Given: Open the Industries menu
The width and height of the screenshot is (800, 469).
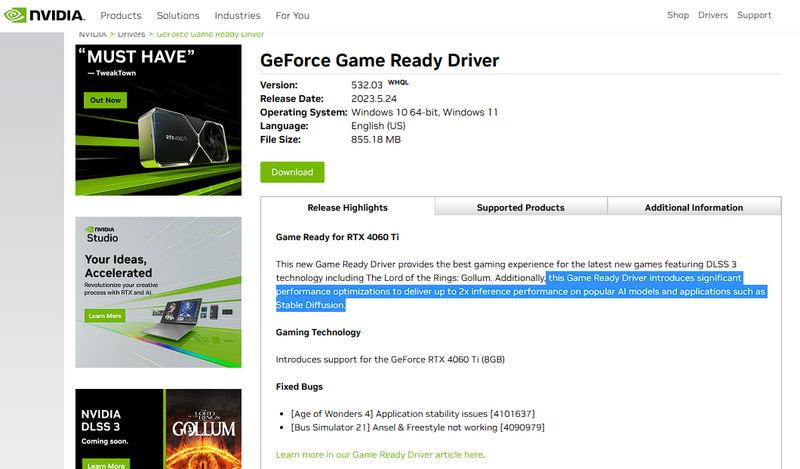Looking at the screenshot, I should (x=237, y=16).
